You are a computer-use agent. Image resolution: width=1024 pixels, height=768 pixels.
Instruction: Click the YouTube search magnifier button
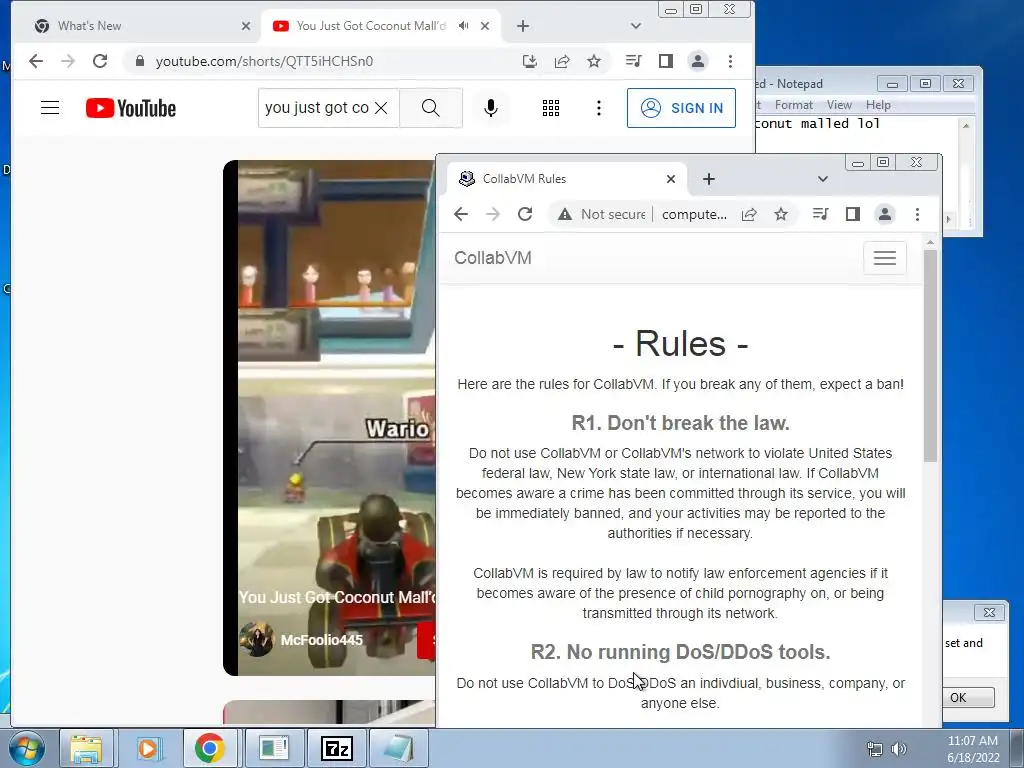(430, 108)
